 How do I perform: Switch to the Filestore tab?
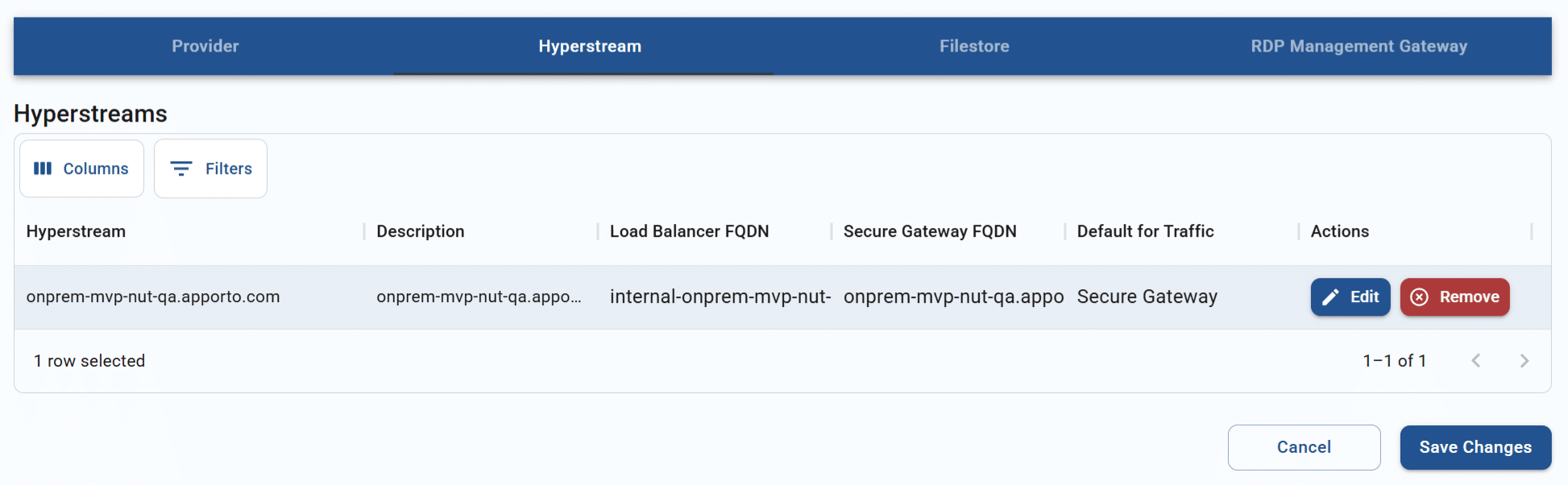coord(973,46)
